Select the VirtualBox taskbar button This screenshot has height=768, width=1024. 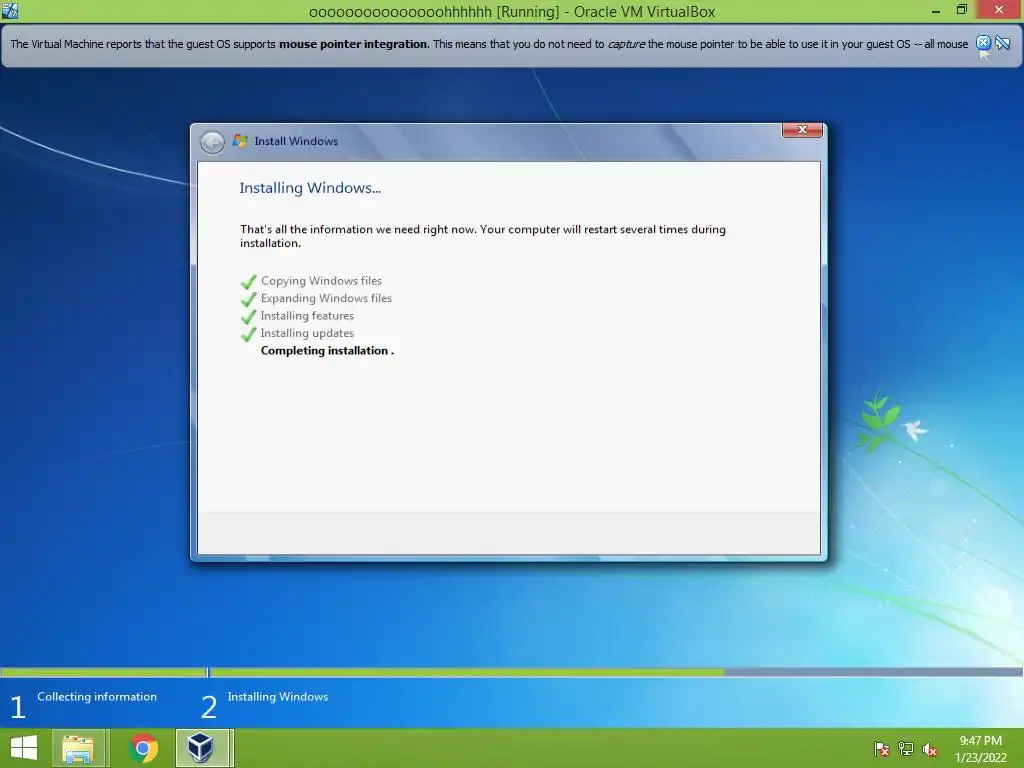pyautogui.click(x=203, y=748)
